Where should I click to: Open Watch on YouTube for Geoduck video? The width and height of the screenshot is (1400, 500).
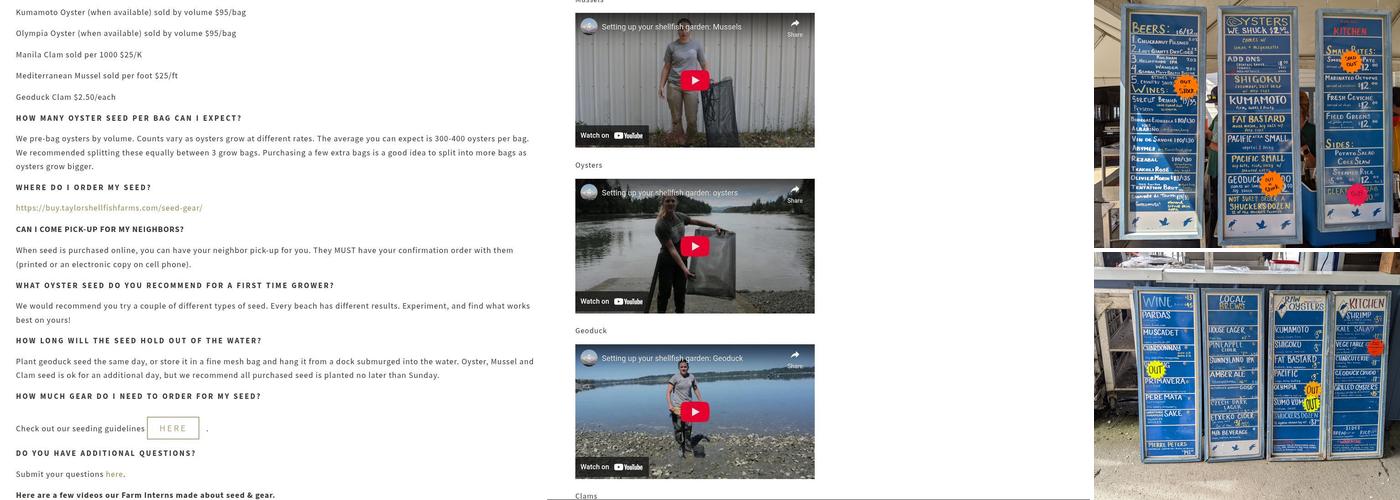point(612,467)
